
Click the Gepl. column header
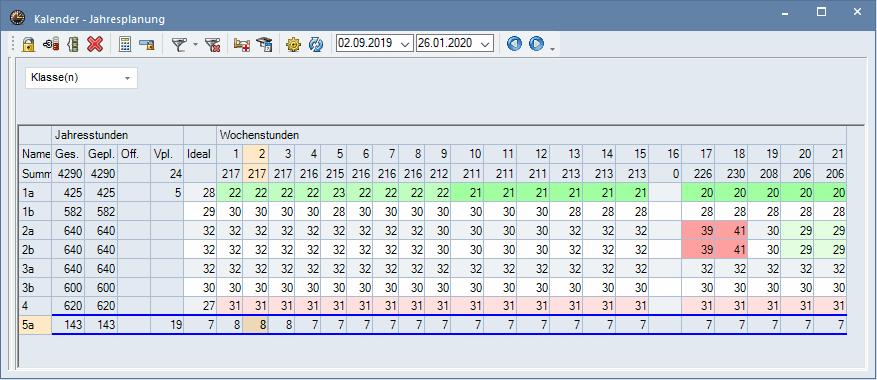(x=101, y=153)
